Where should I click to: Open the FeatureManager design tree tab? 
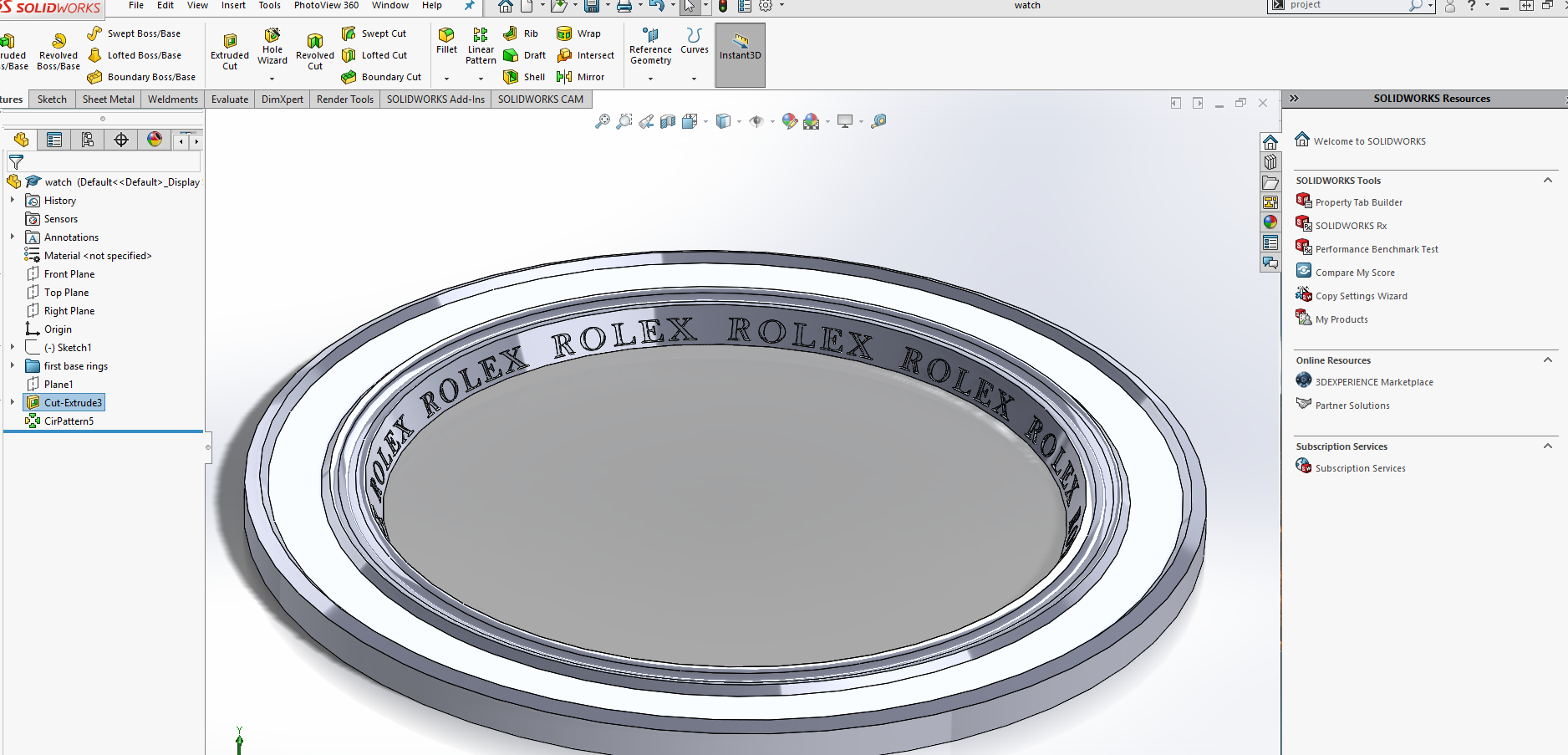click(21, 140)
